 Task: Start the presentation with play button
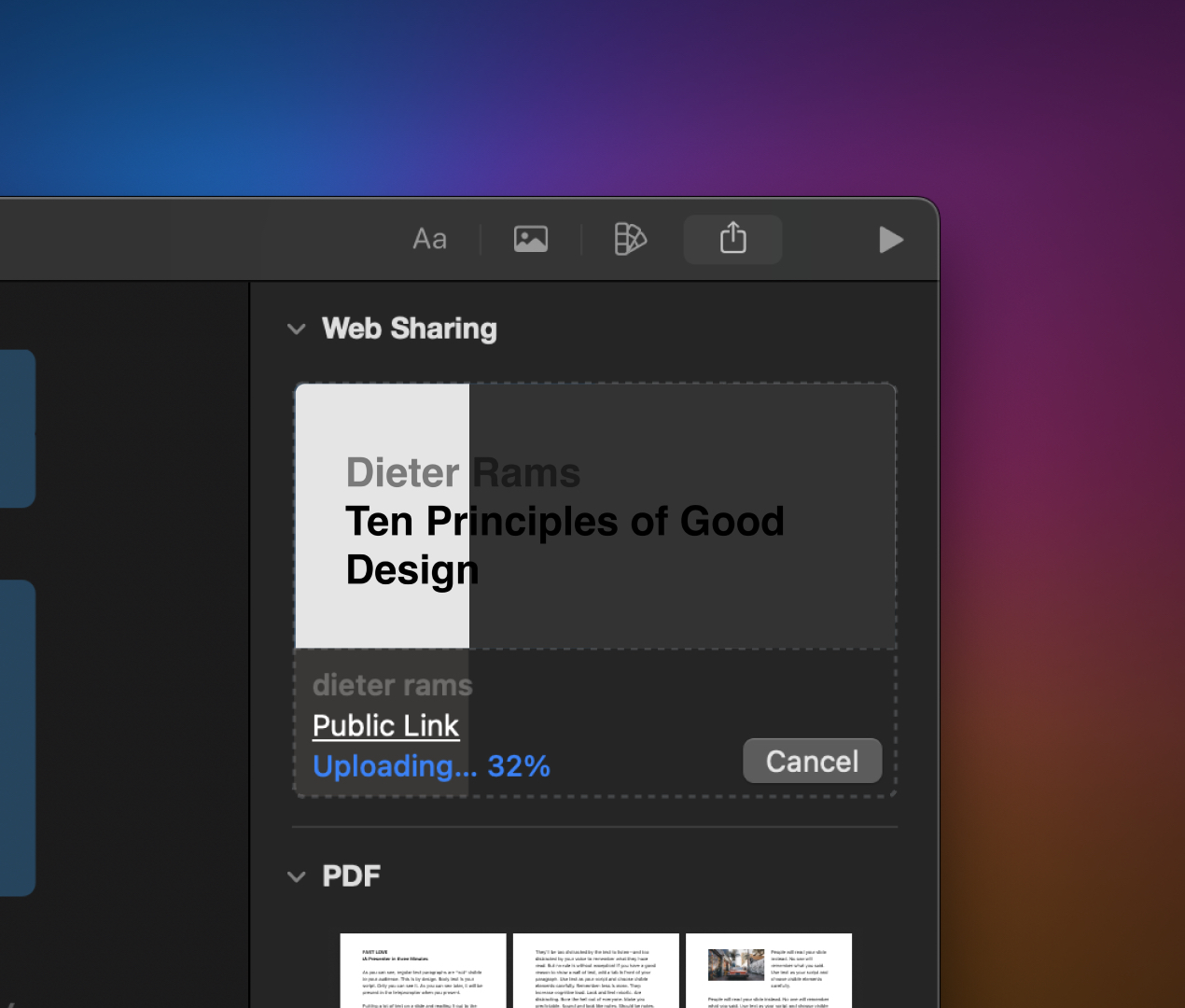(x=891, y=240)
